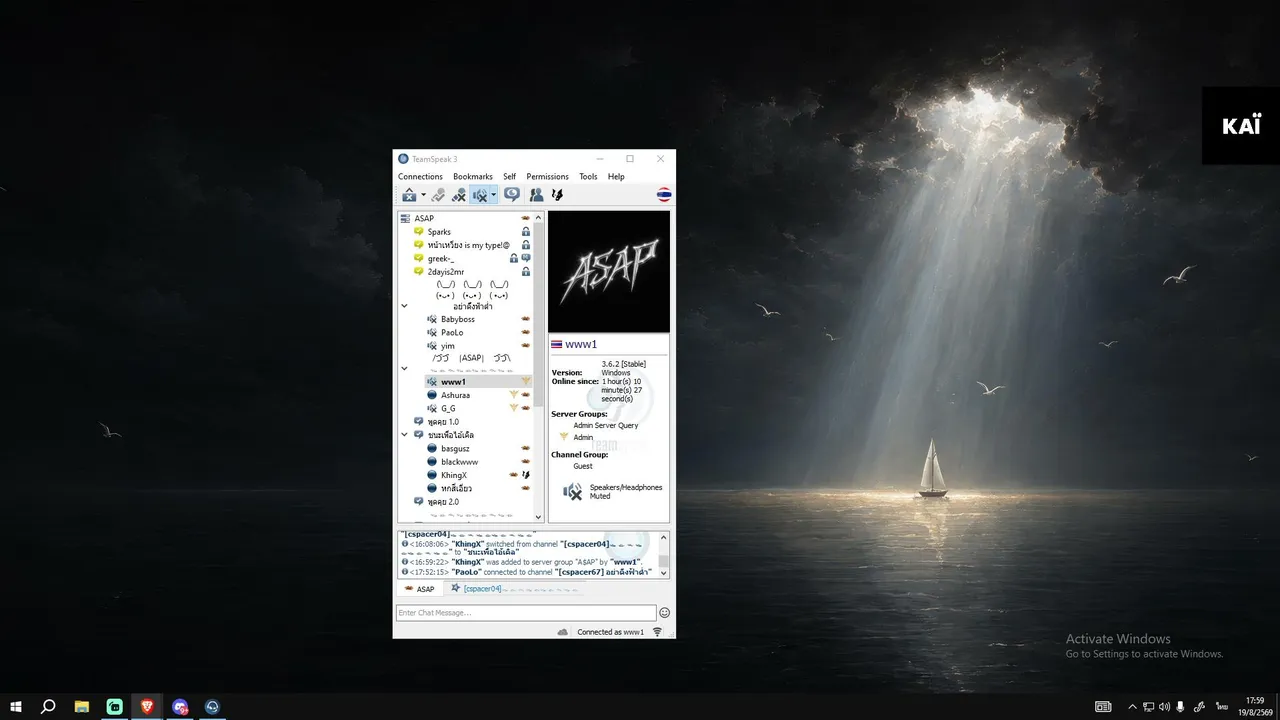1280x720 pixels.
Task: Click the lightning badge icon next to KhingX
Action: (x=526, y=475)
